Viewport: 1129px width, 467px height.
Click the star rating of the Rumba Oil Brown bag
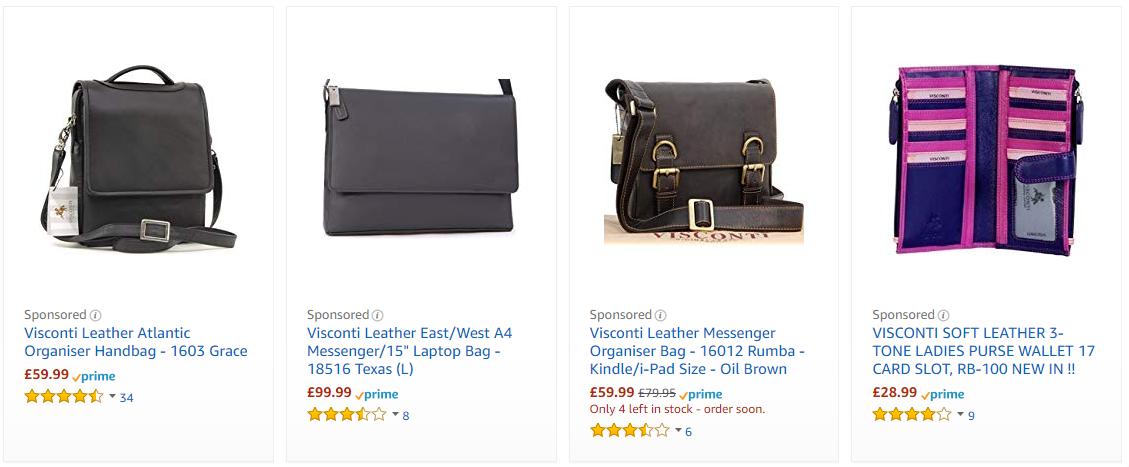pyautogui.click(x=629, y=431)
